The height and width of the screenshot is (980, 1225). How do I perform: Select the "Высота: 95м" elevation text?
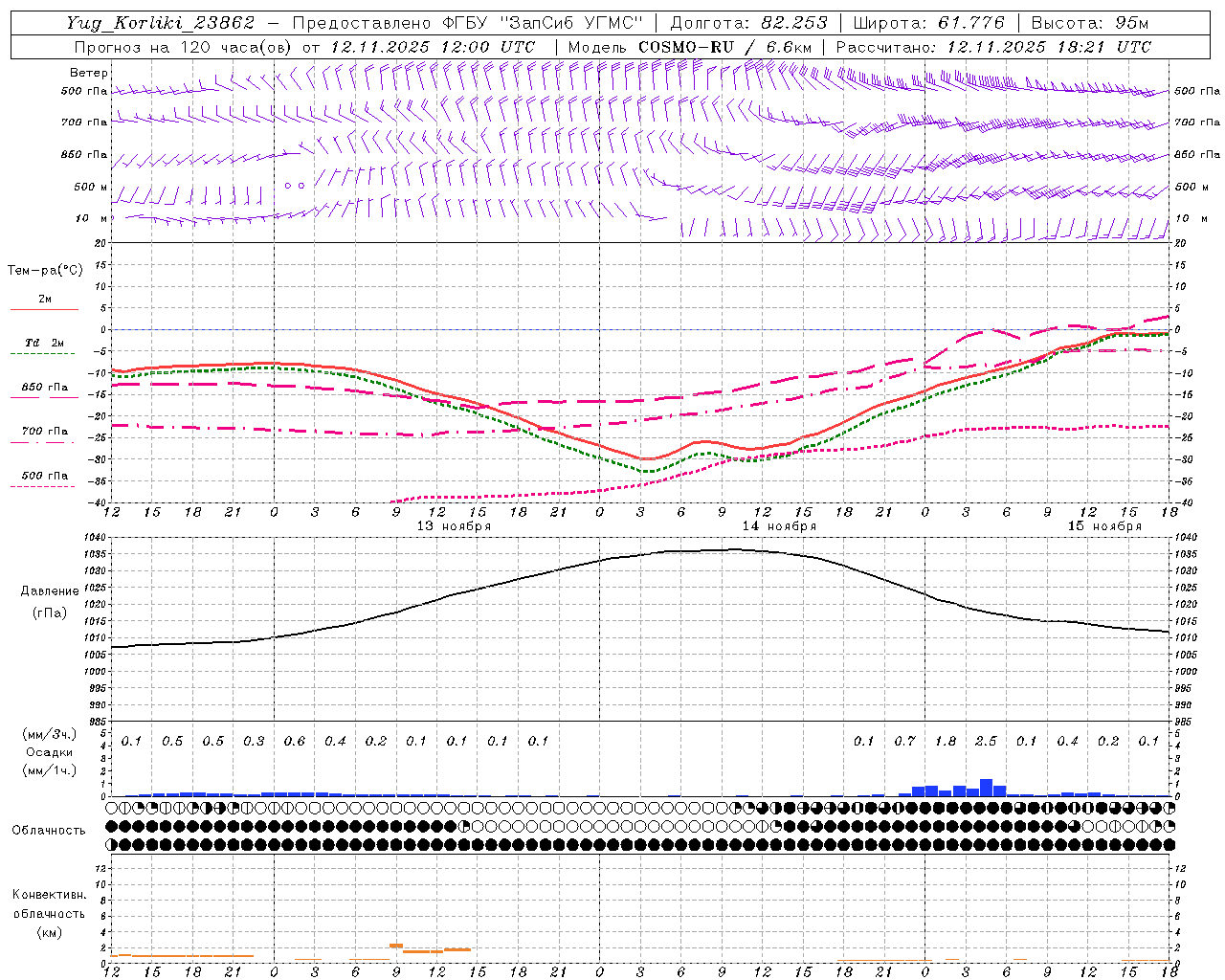[x=1090, y=23]
